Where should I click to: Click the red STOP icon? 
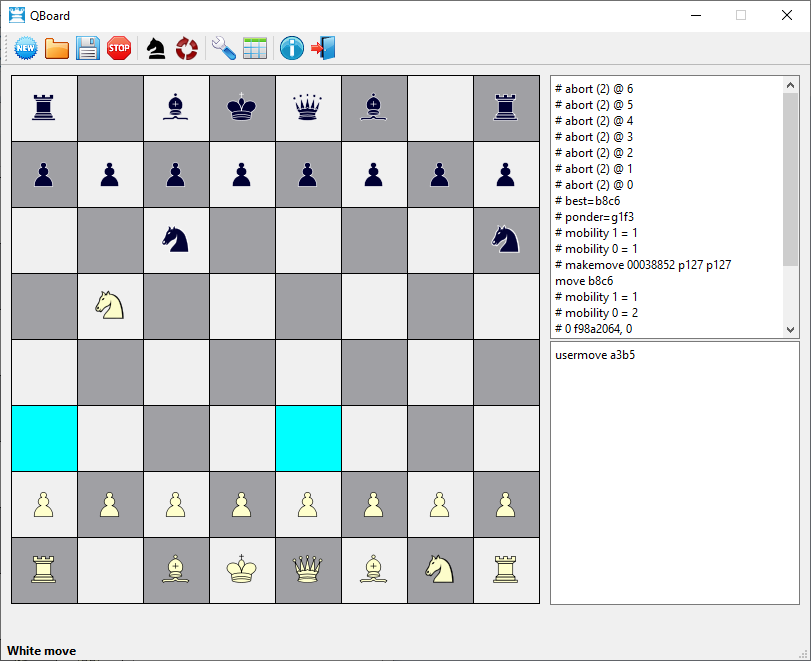click(119, 48)
